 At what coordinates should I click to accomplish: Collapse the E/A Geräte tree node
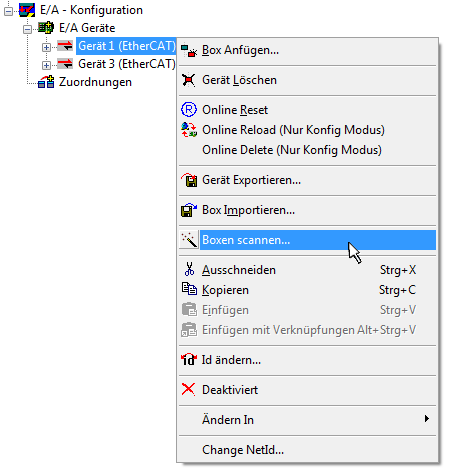pos(27,29)
